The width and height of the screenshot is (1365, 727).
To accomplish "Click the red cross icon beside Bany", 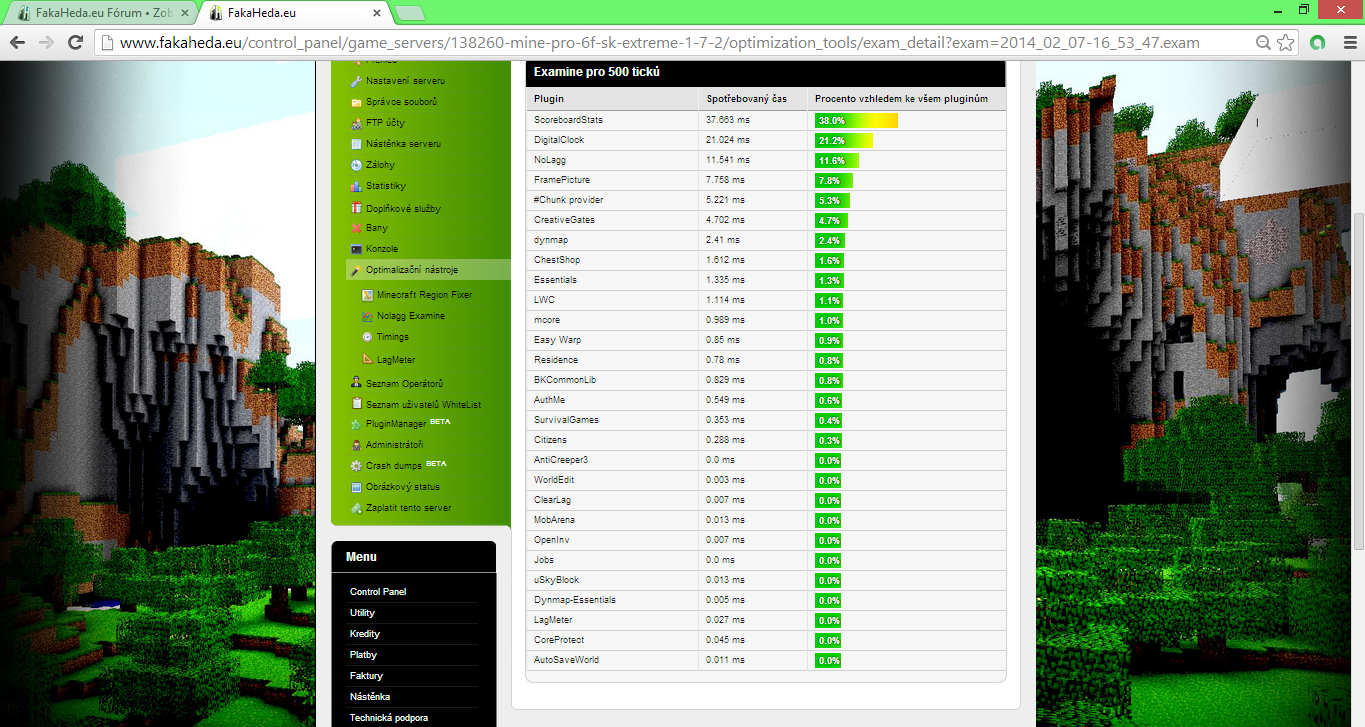I will click(356, 228).
